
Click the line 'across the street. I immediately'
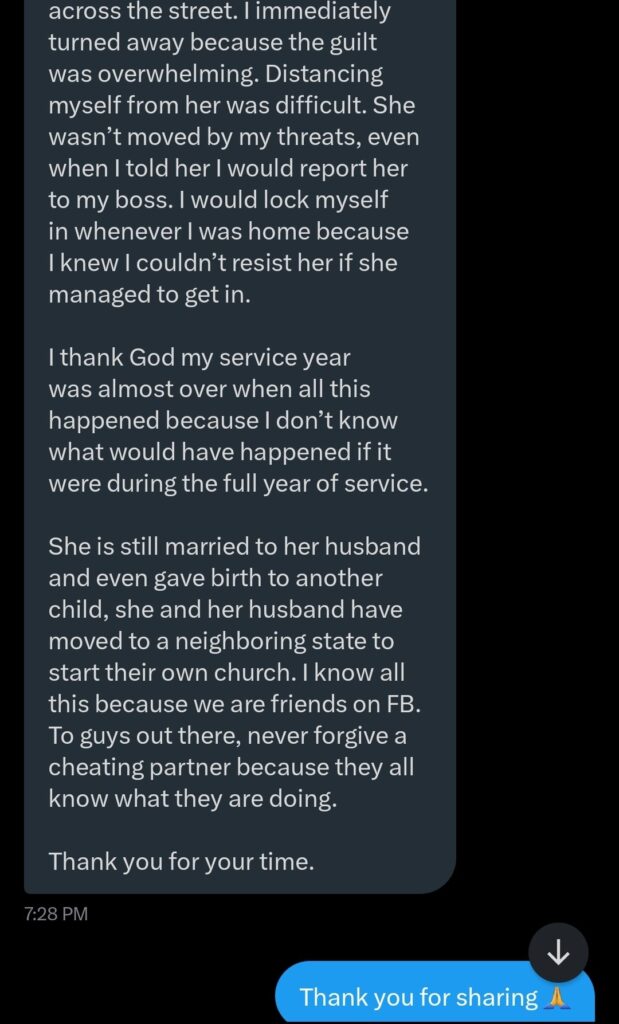[220, 13]
